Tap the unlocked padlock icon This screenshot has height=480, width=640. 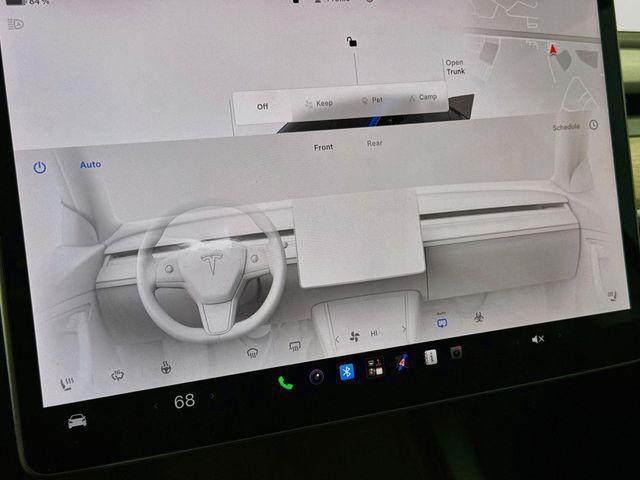click(352, 42)
